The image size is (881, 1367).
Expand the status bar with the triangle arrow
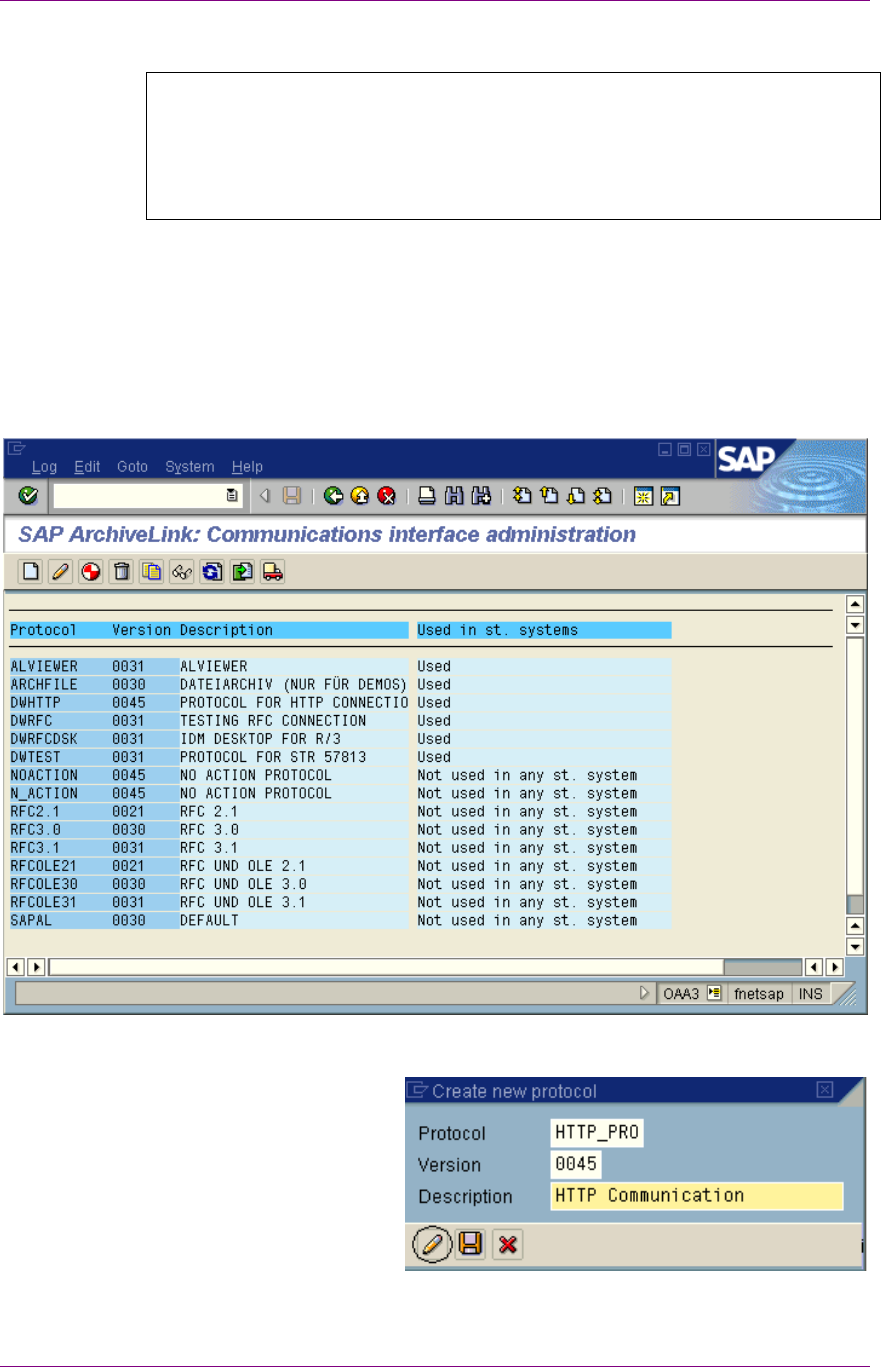(645, 994)
